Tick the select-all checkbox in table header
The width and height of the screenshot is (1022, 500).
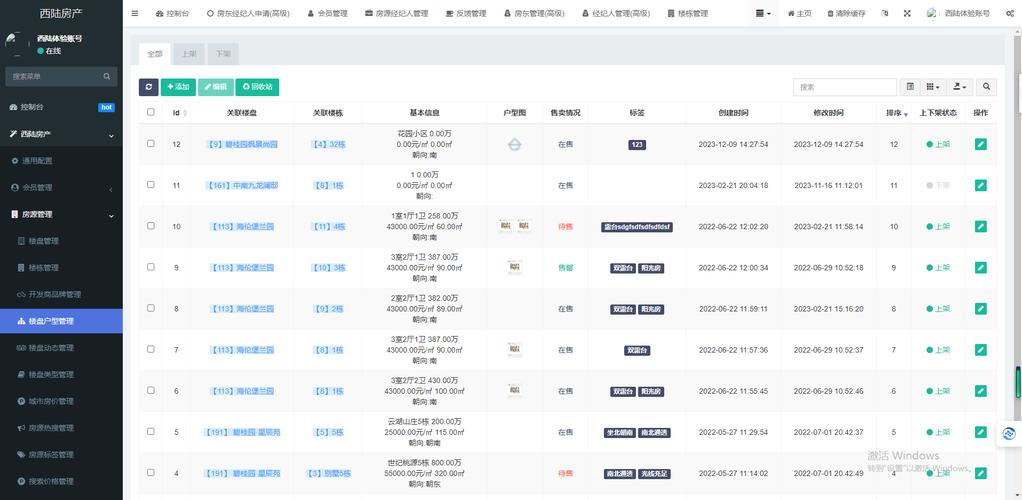pos(151,112)
